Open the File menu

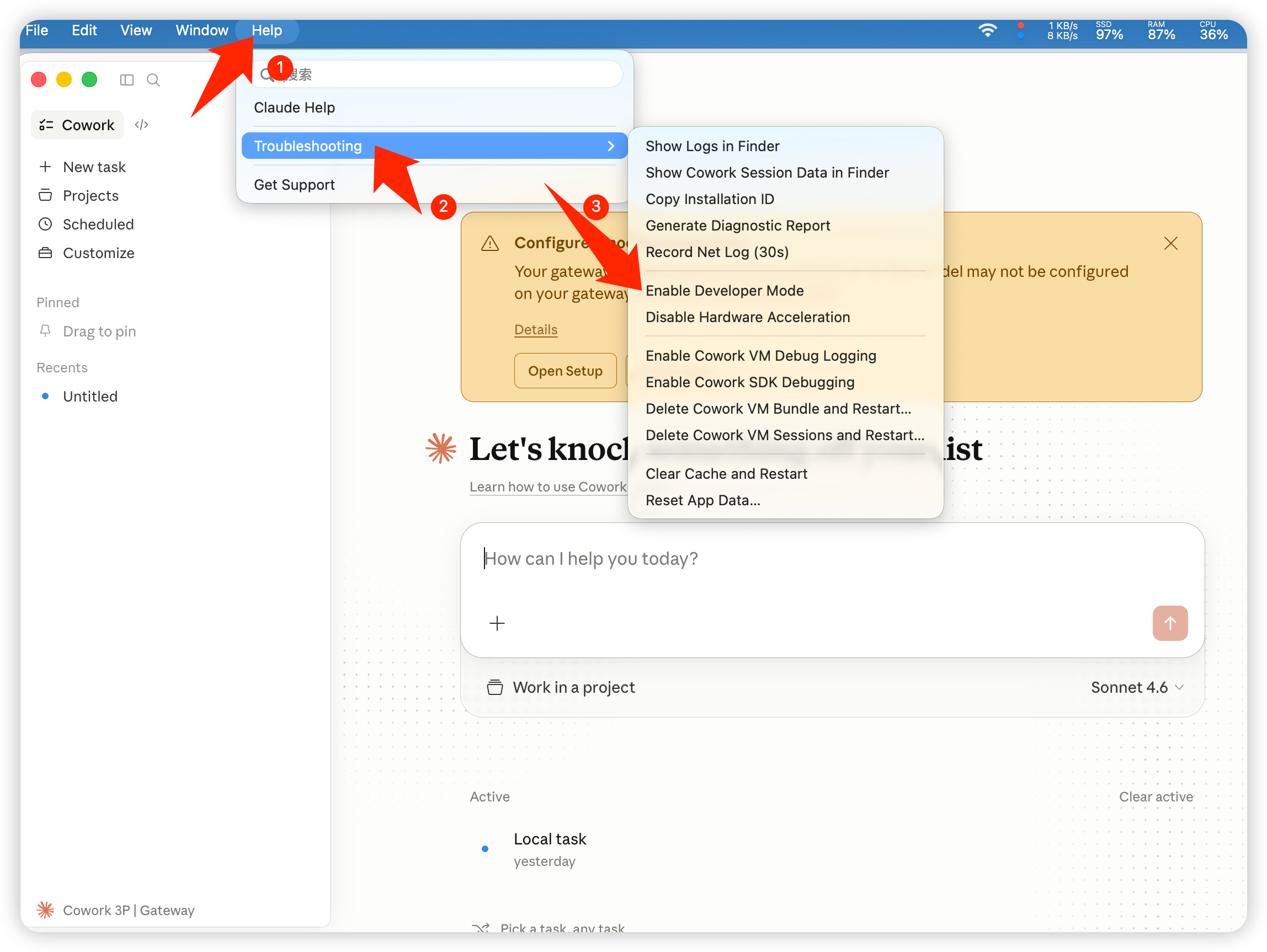(36, 30)
